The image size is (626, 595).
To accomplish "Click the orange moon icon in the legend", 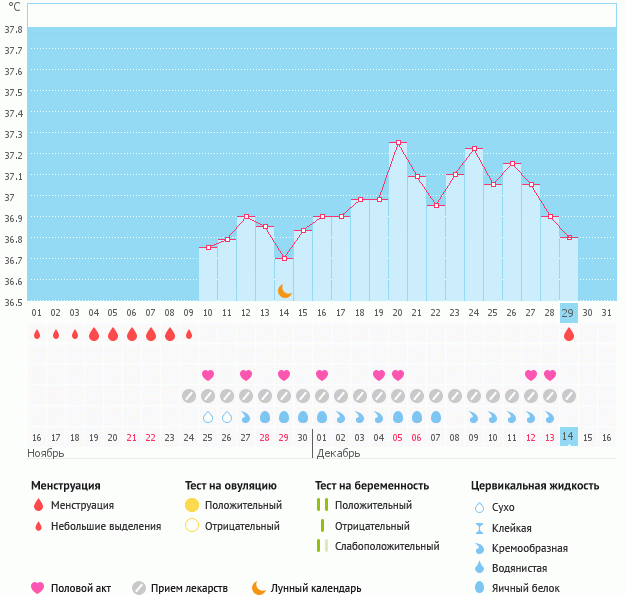I will [259, 588].
